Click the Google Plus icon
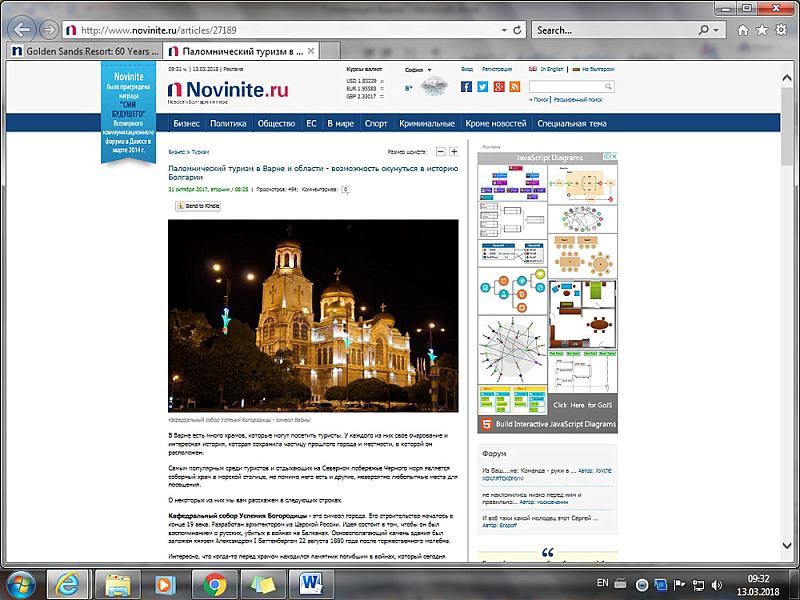This screenshot has width=800, height=600. (x=498, y=87)
